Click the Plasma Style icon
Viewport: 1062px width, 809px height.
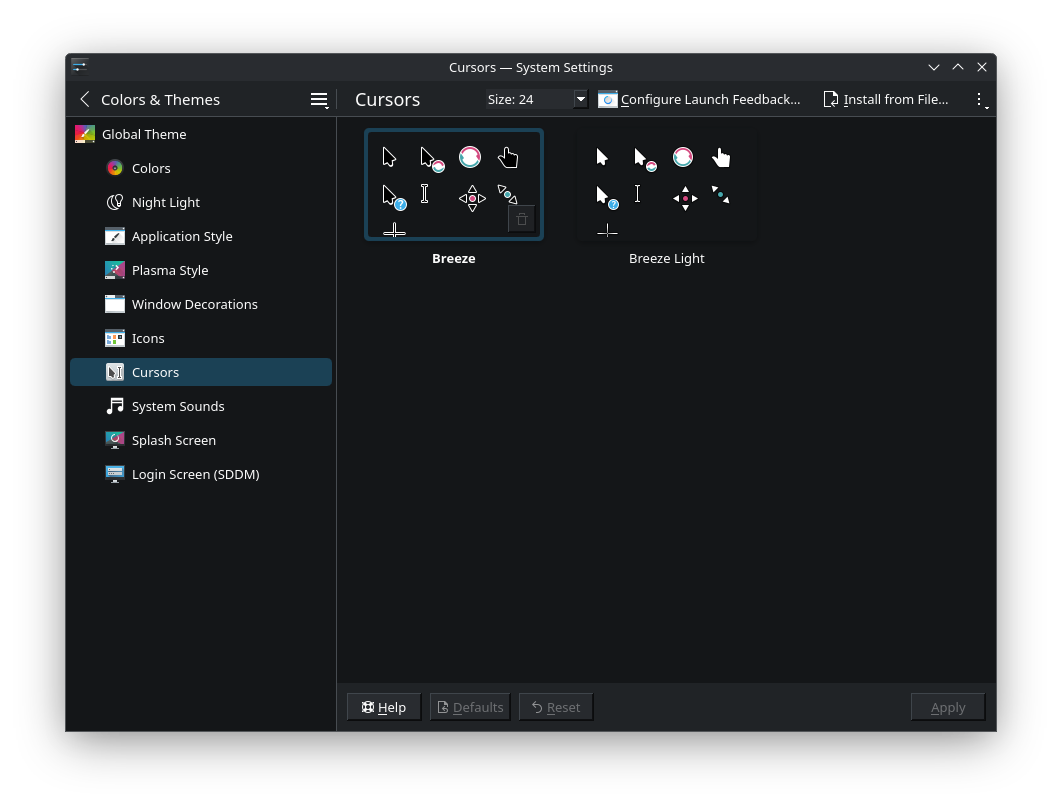pyautogui.click(x=115, y=270)
